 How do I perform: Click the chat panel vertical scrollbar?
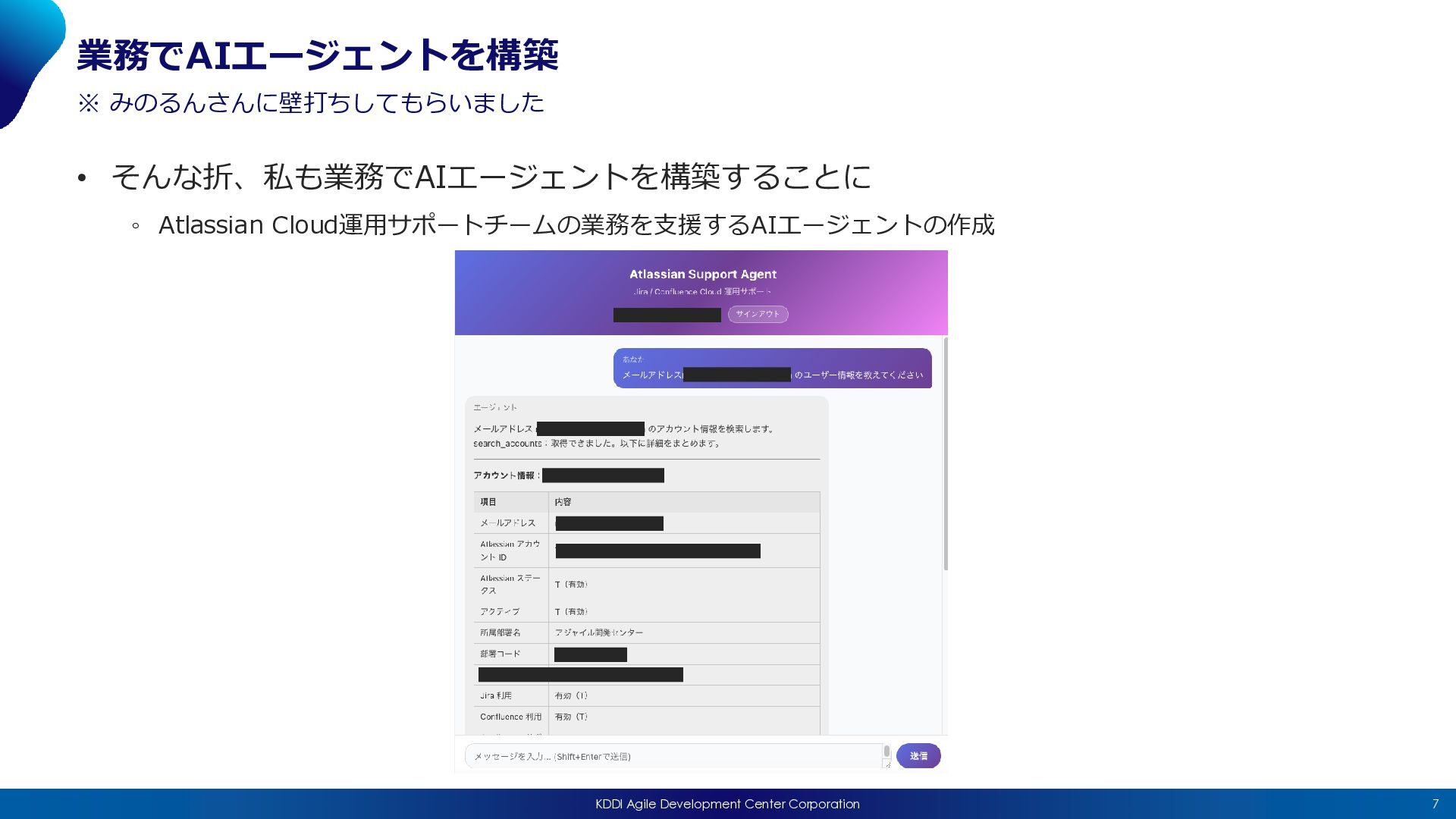coord(945,455)
